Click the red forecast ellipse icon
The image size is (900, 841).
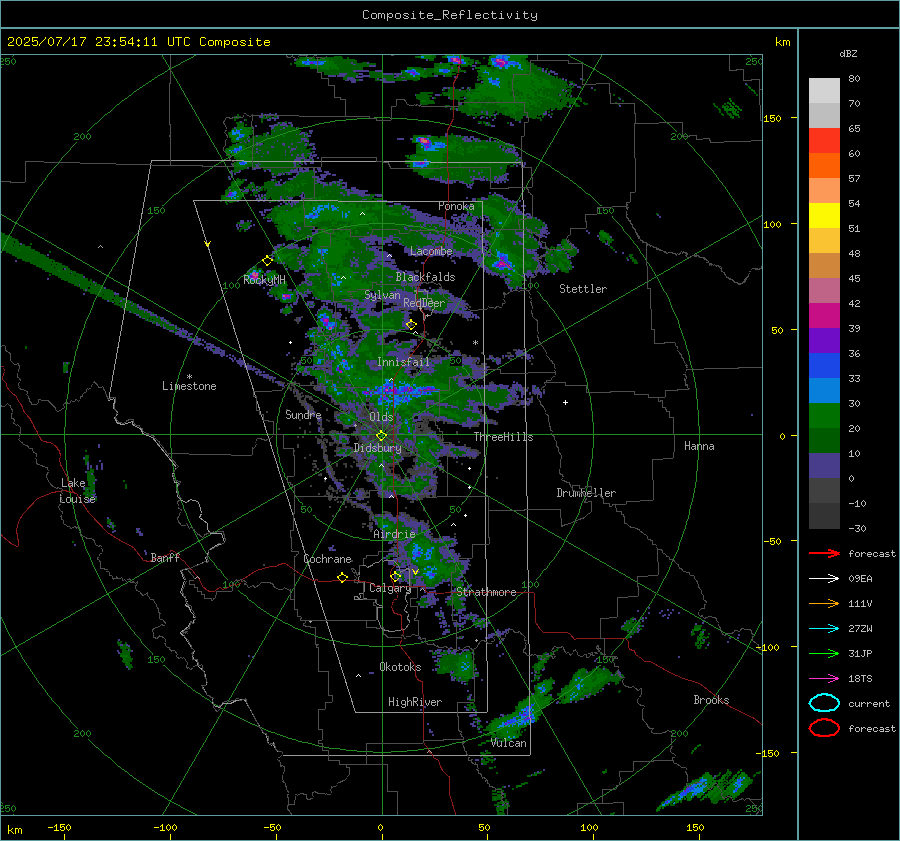tap(824, 728)
